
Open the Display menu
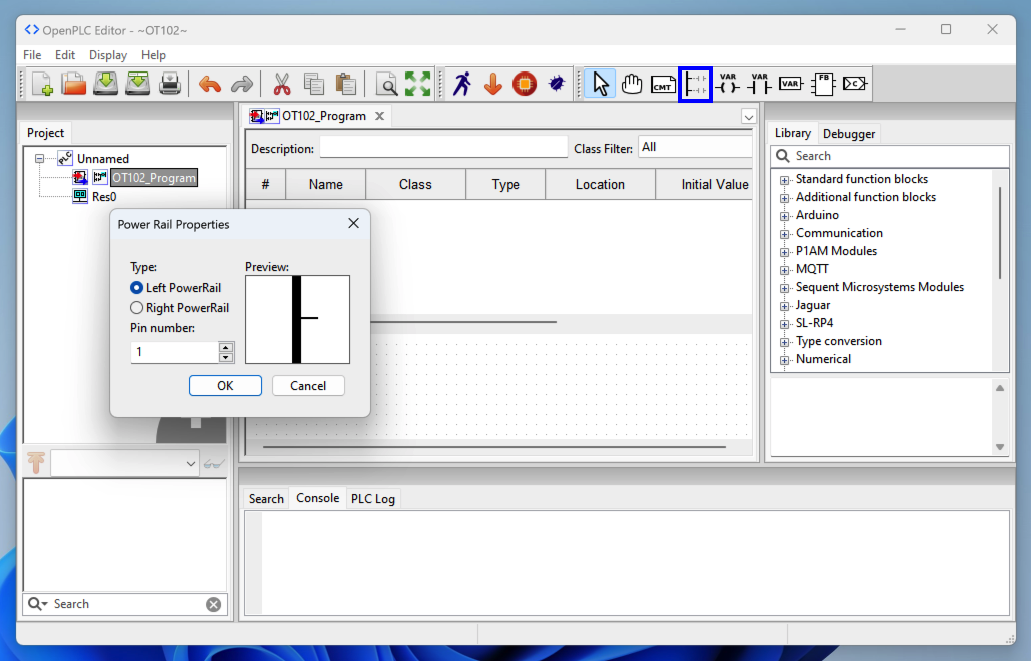(x=108, y=55)
